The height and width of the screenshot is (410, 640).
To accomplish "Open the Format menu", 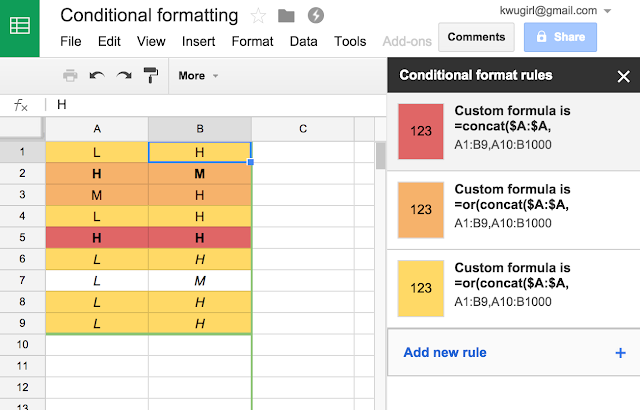I will (252, 42).
